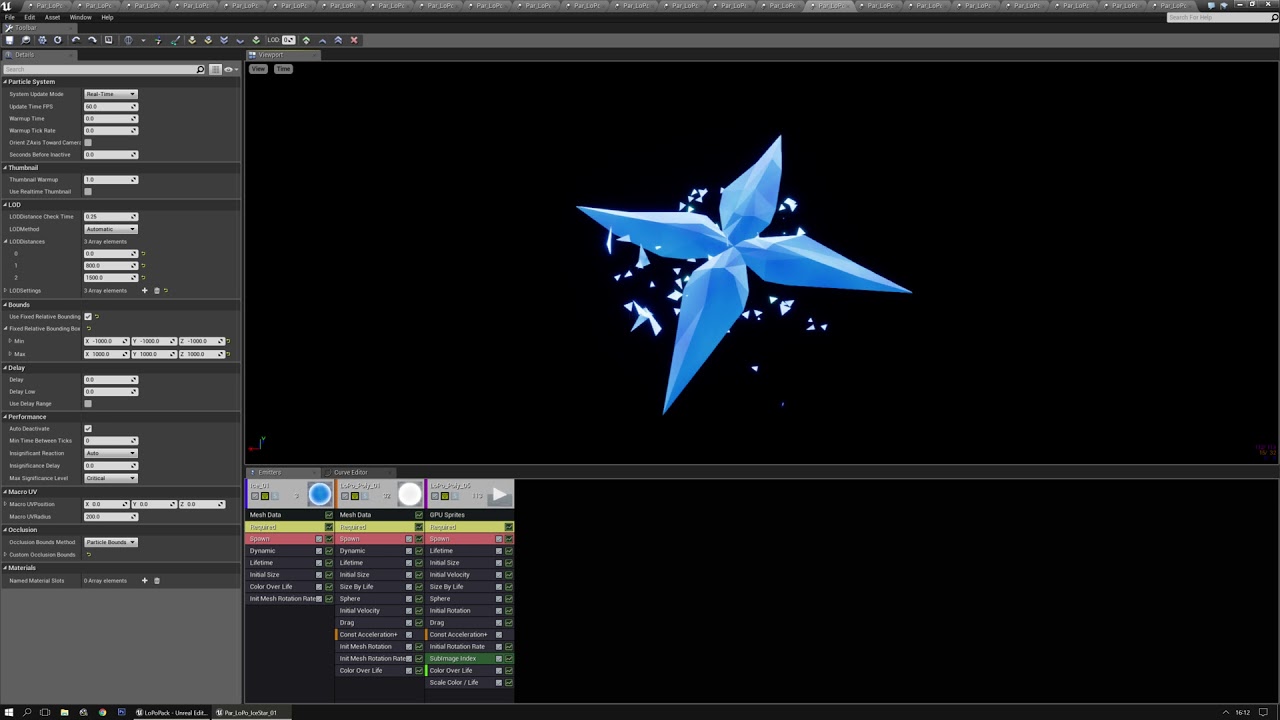Select Scale Color / Life module

coord(469,683)
